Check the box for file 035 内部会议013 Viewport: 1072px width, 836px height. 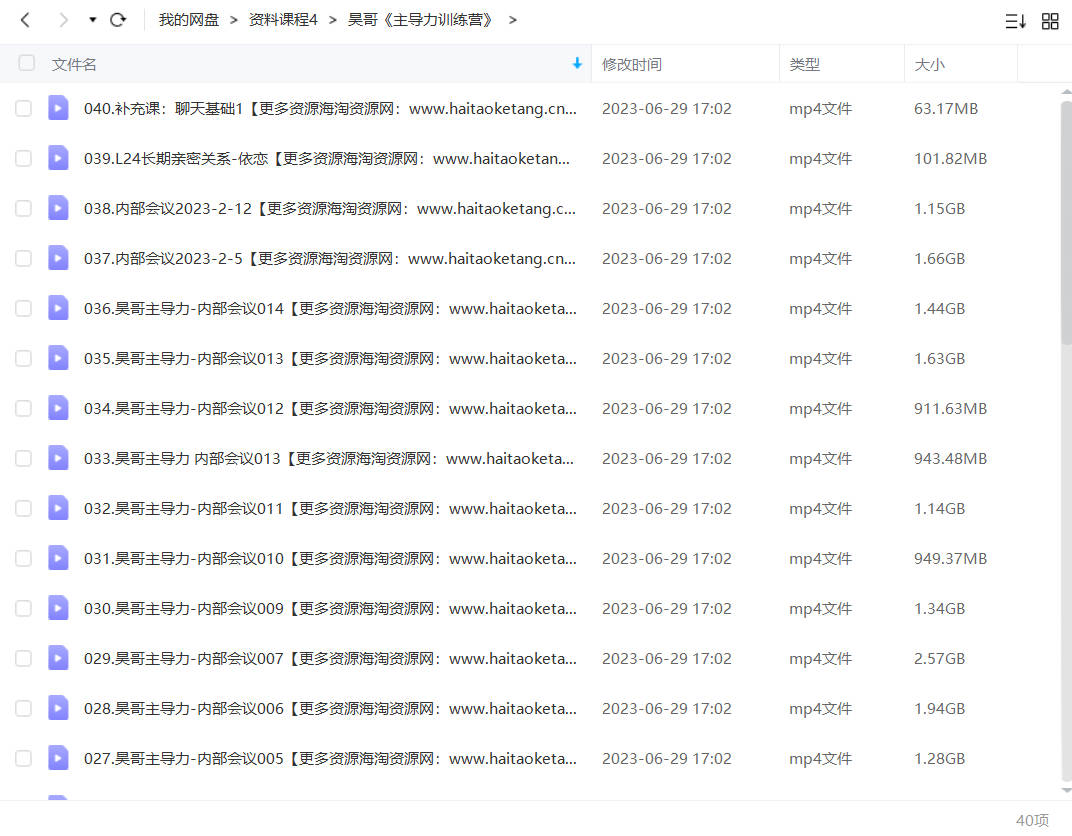click(x=23, y=358)
